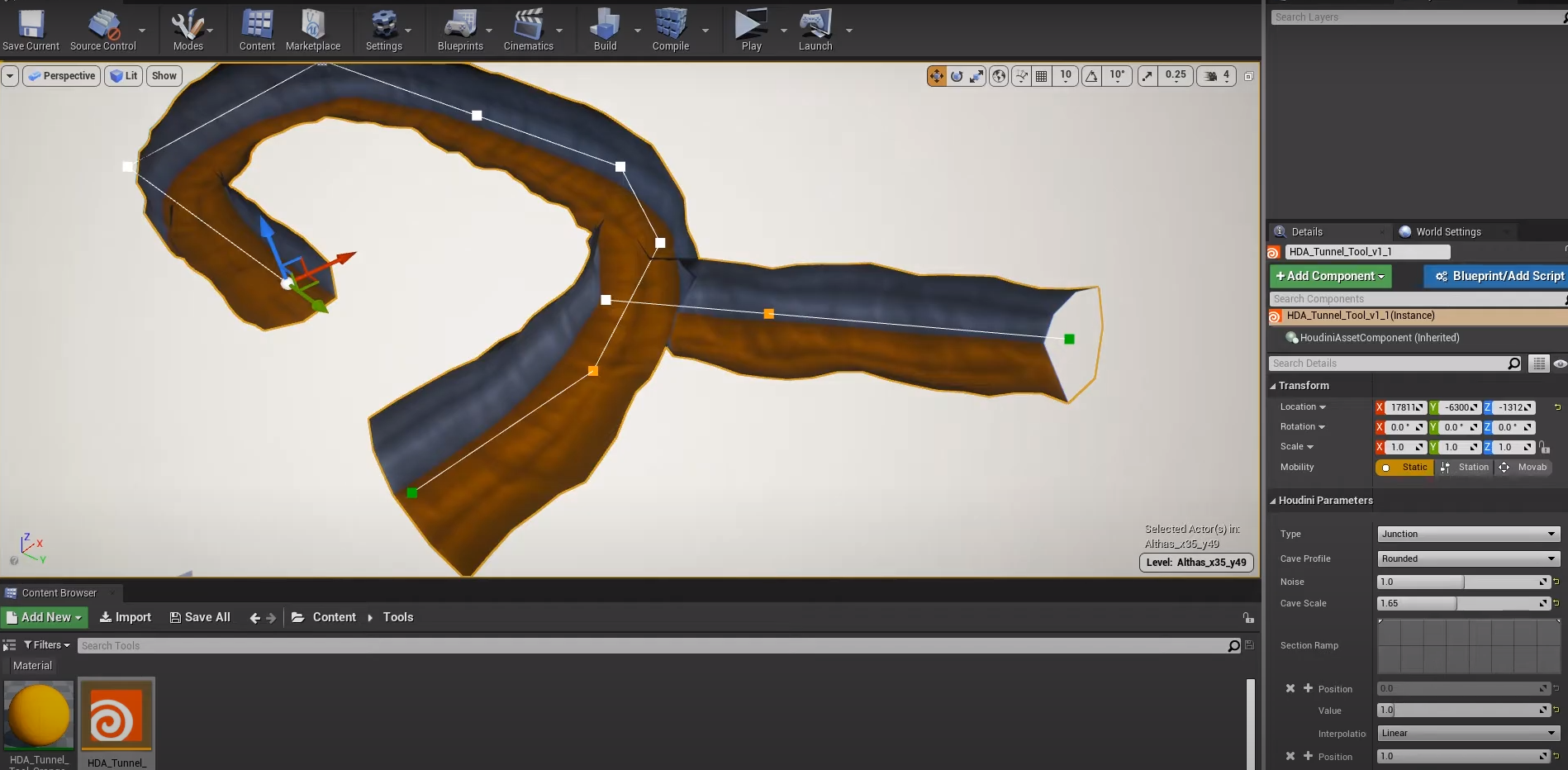Reset the Cave Scale parameter to default
Viewport: 1568px width, 770px height.
pyautogui.click(x=1556, y=603)
